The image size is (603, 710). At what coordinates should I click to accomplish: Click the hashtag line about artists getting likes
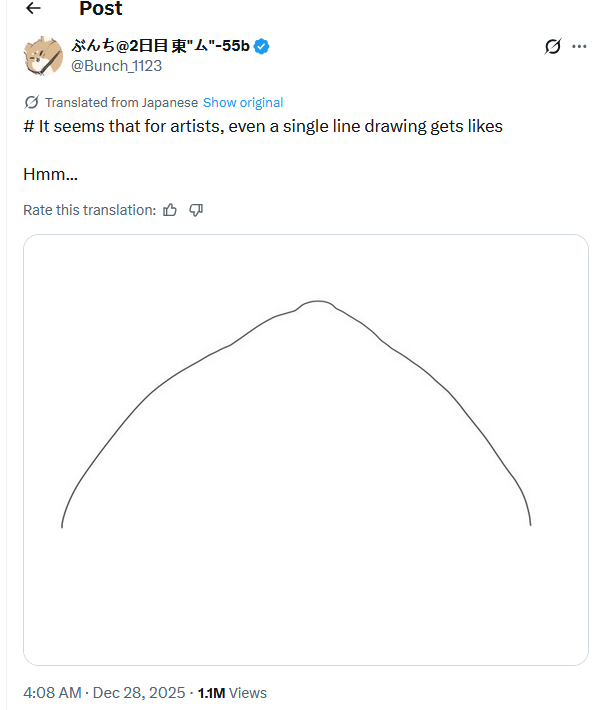[263, 126]
